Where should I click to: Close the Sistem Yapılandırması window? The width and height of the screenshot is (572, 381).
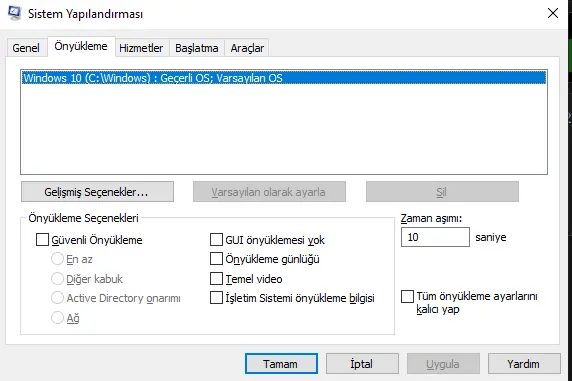(x=553, y=13)
